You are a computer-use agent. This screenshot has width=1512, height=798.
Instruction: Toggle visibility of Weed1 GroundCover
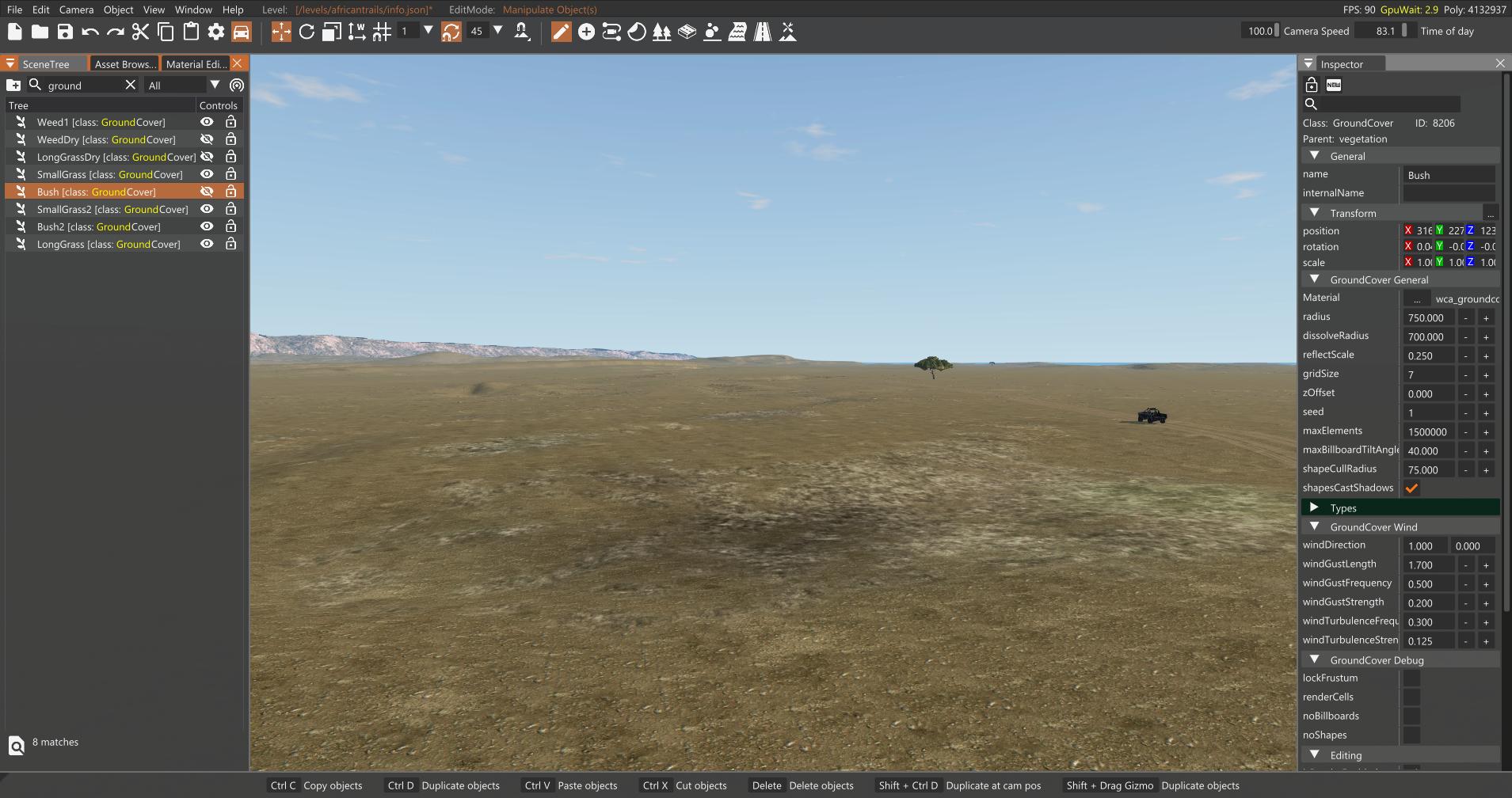click(207, 122)
